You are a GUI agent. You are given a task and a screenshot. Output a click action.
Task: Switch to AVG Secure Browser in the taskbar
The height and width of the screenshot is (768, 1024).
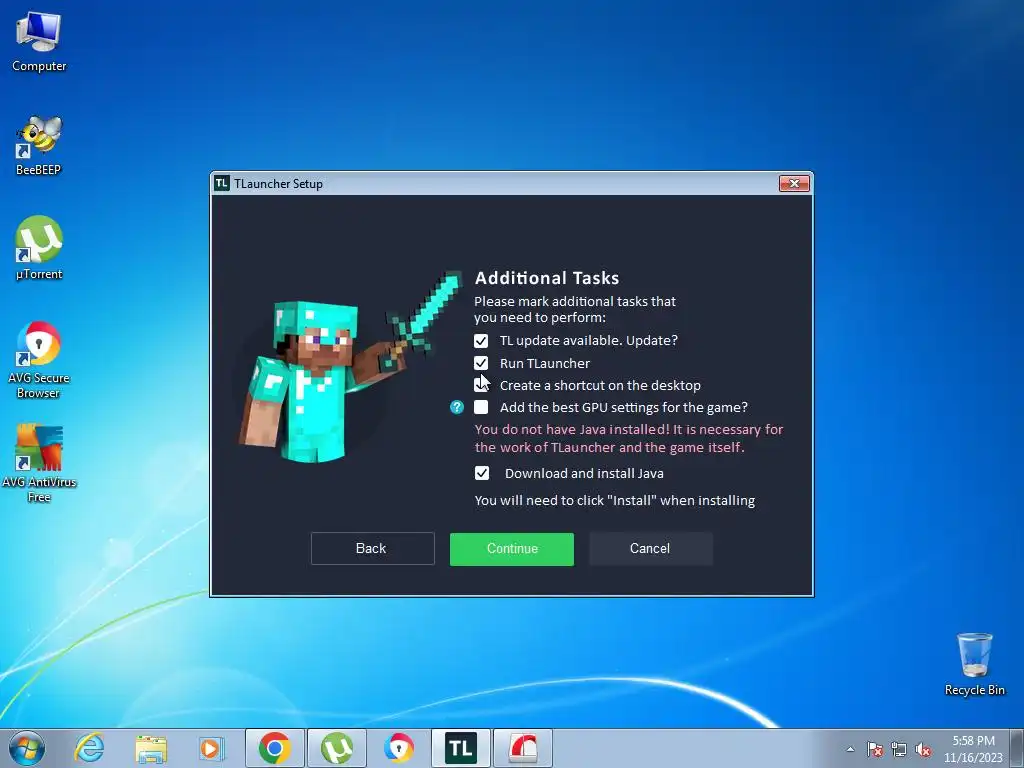click(398, 748)
